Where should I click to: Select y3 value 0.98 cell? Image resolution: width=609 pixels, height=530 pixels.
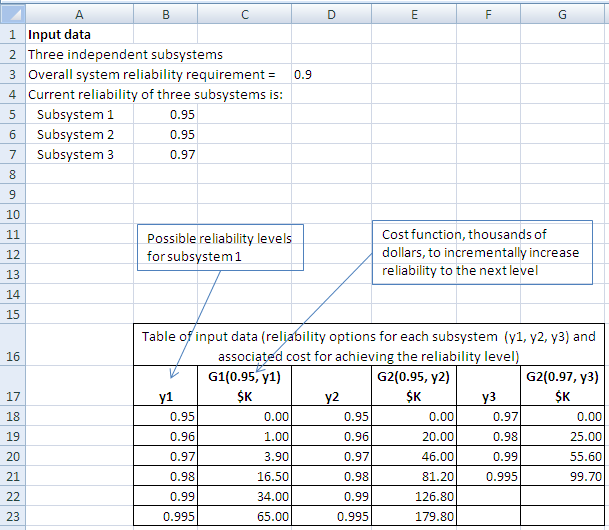click(488, 436)
